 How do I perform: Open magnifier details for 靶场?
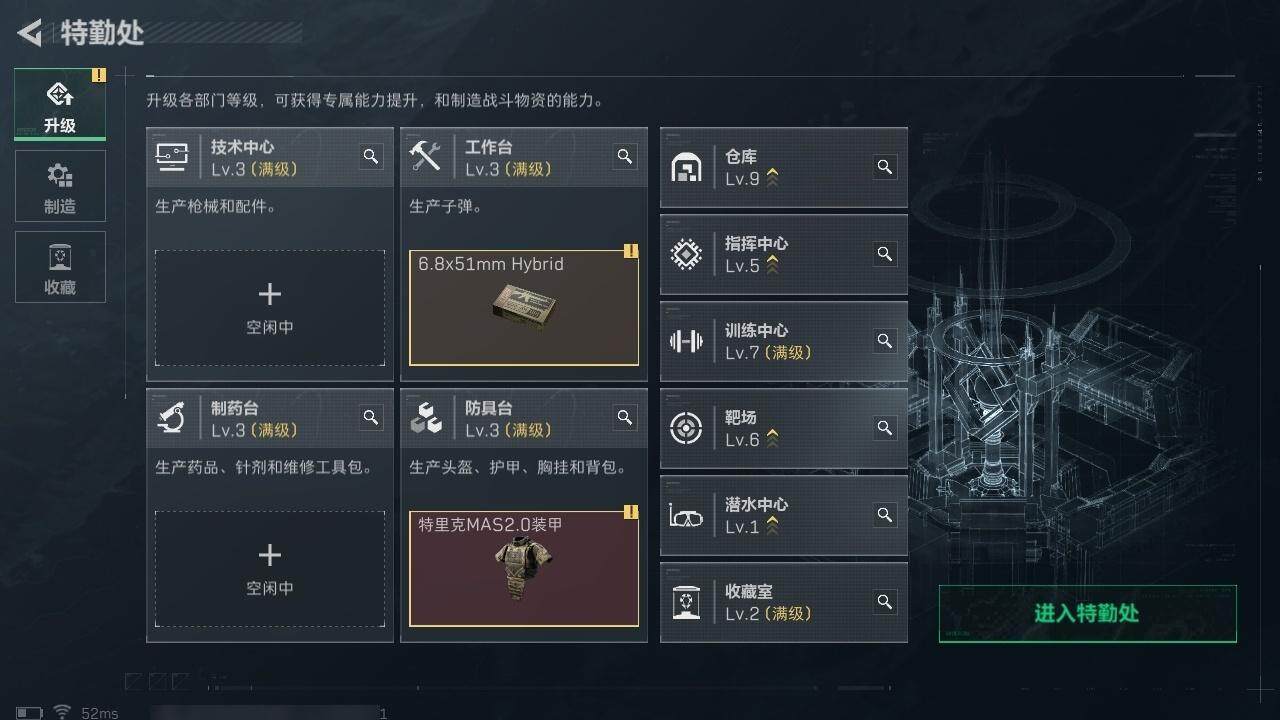tap(884, 427)
